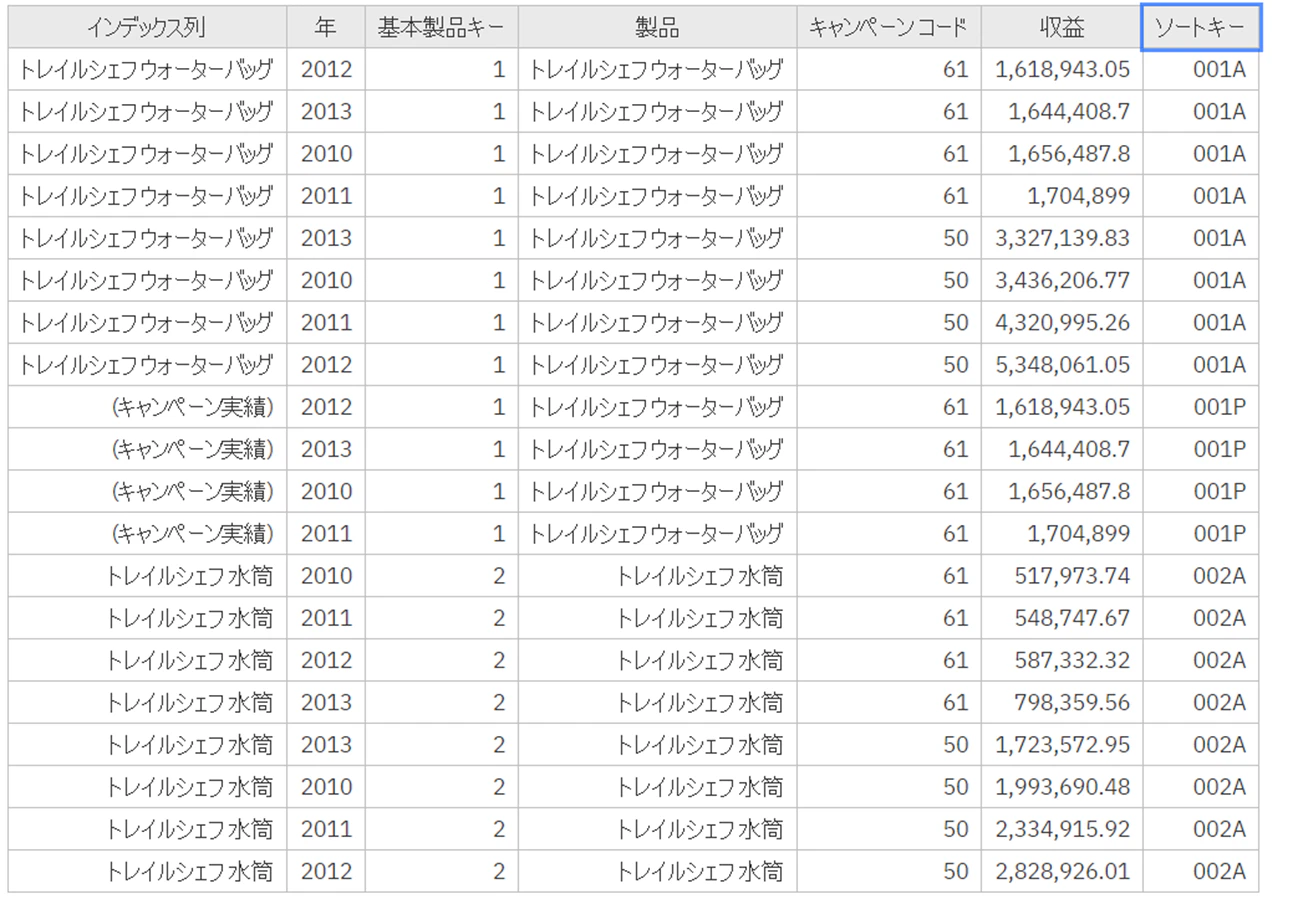Click year 2012 in the 587,332.32 row
The image size is (1298, 920).
click(x=326, y=660)
